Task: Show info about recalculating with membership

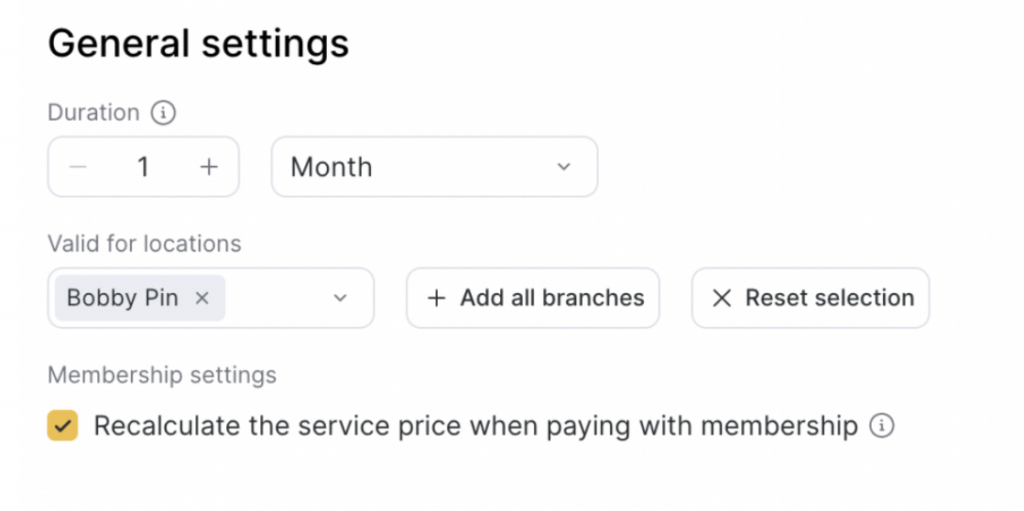Action: pos(881,426)
